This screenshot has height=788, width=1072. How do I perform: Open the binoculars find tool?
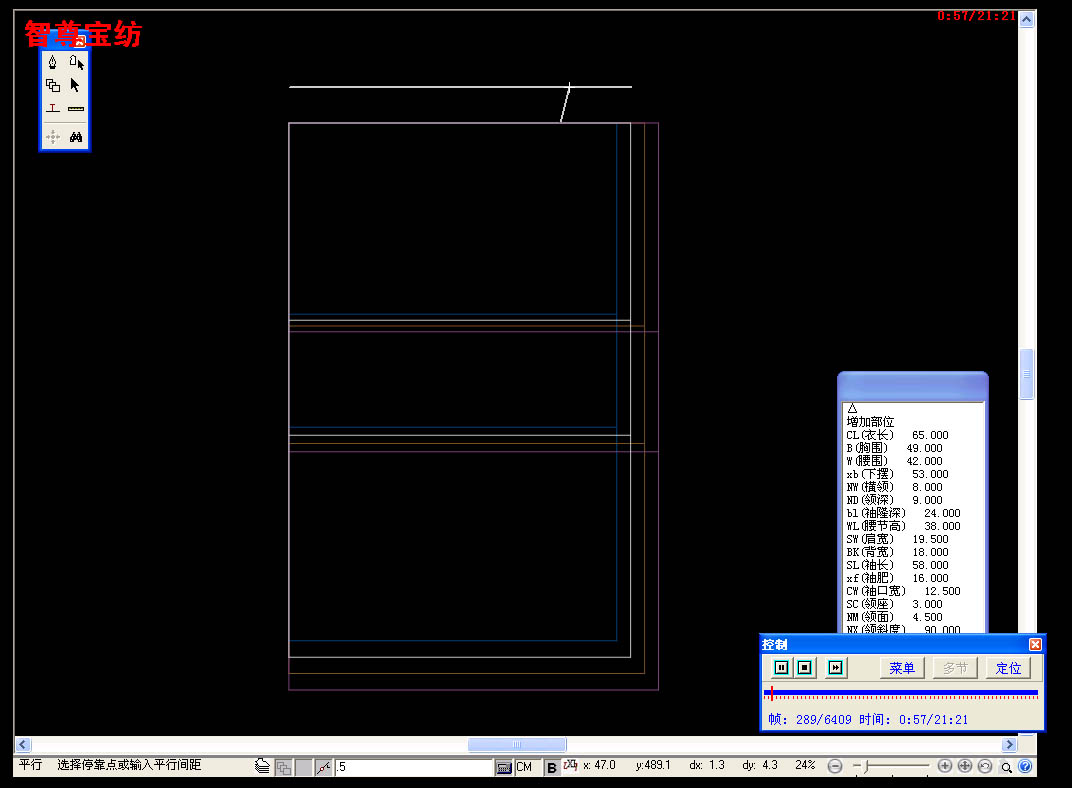point(76,137)
